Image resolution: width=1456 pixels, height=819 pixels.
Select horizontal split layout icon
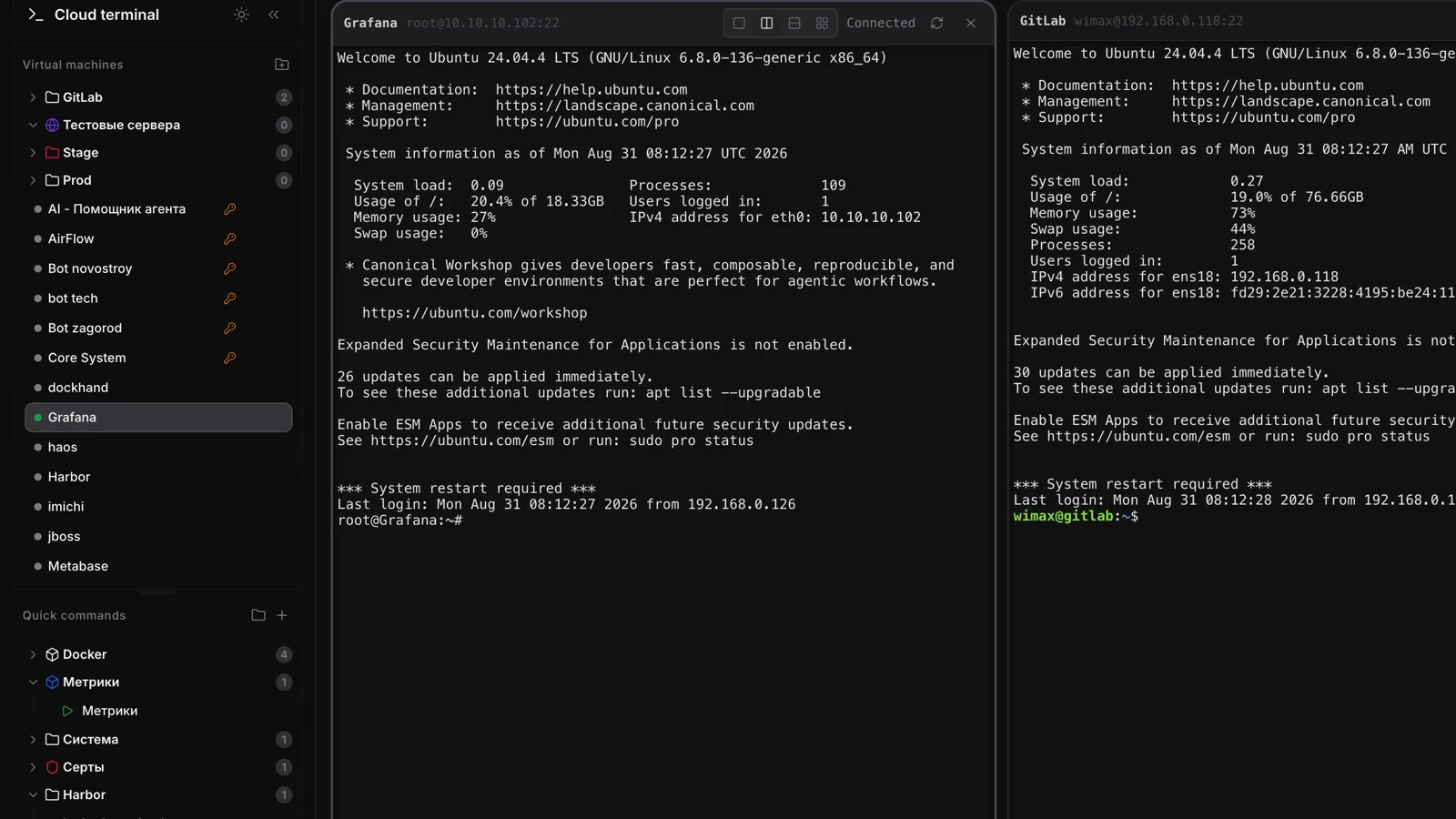pyautogui.click(x=794, y=23)
